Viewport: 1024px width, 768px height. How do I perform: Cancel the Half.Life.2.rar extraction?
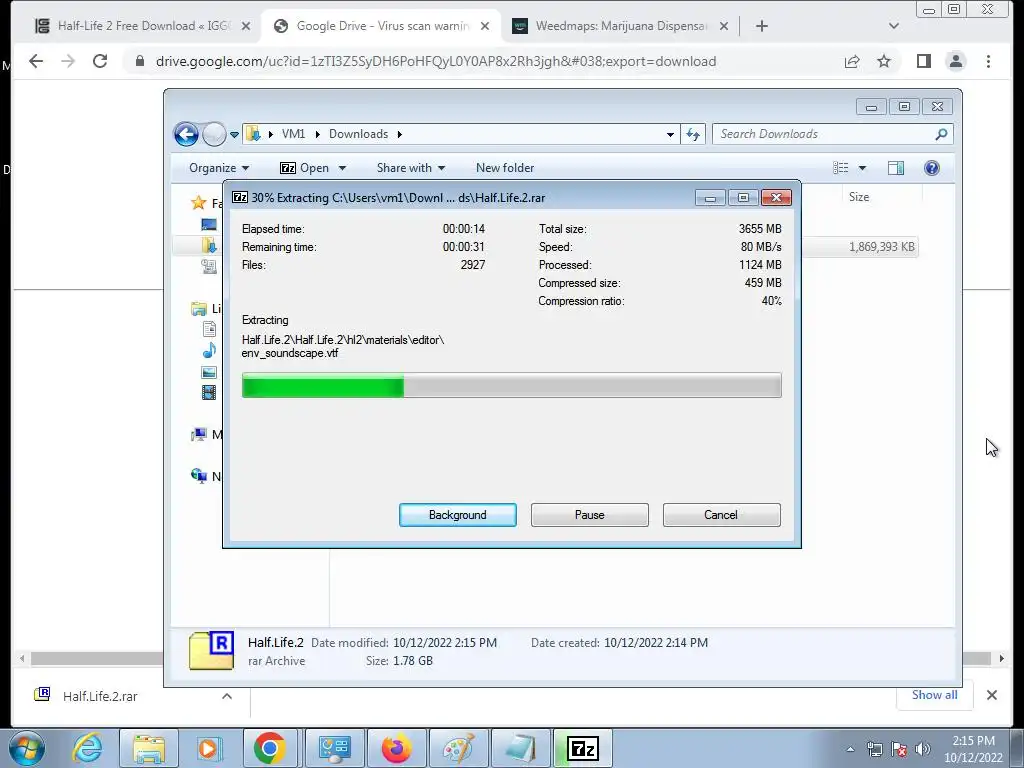721,515
